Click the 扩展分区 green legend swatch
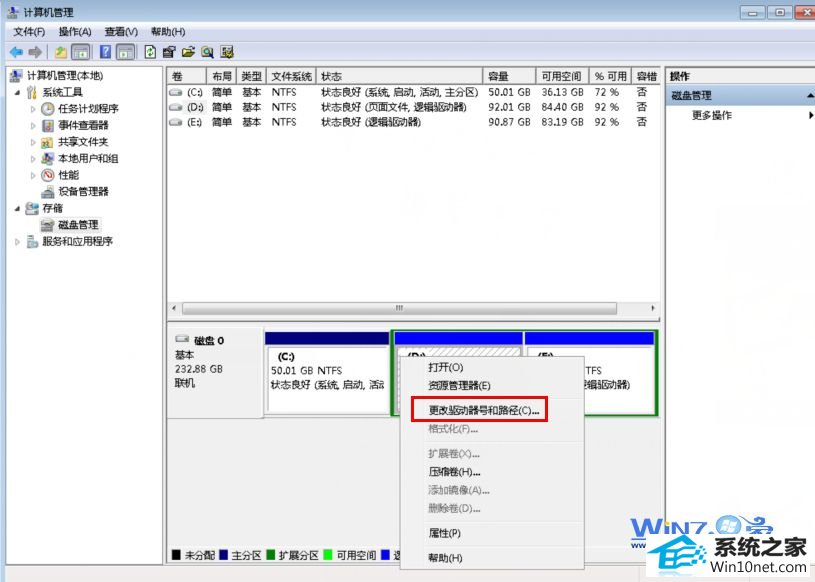The height and width of the screenshot is (582, 815). [271, 555]
